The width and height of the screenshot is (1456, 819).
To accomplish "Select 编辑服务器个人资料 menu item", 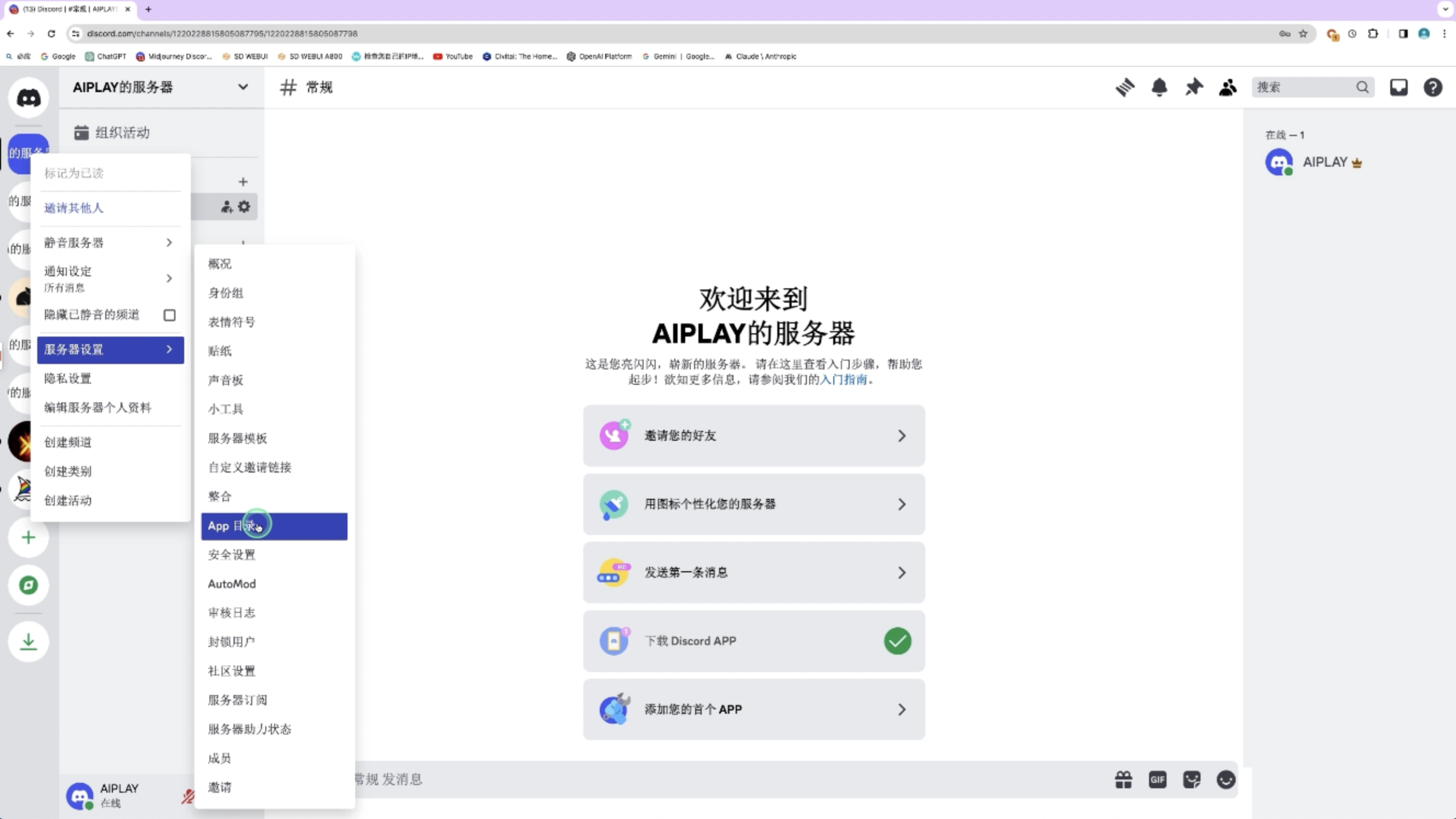I will tap(110, 407).
